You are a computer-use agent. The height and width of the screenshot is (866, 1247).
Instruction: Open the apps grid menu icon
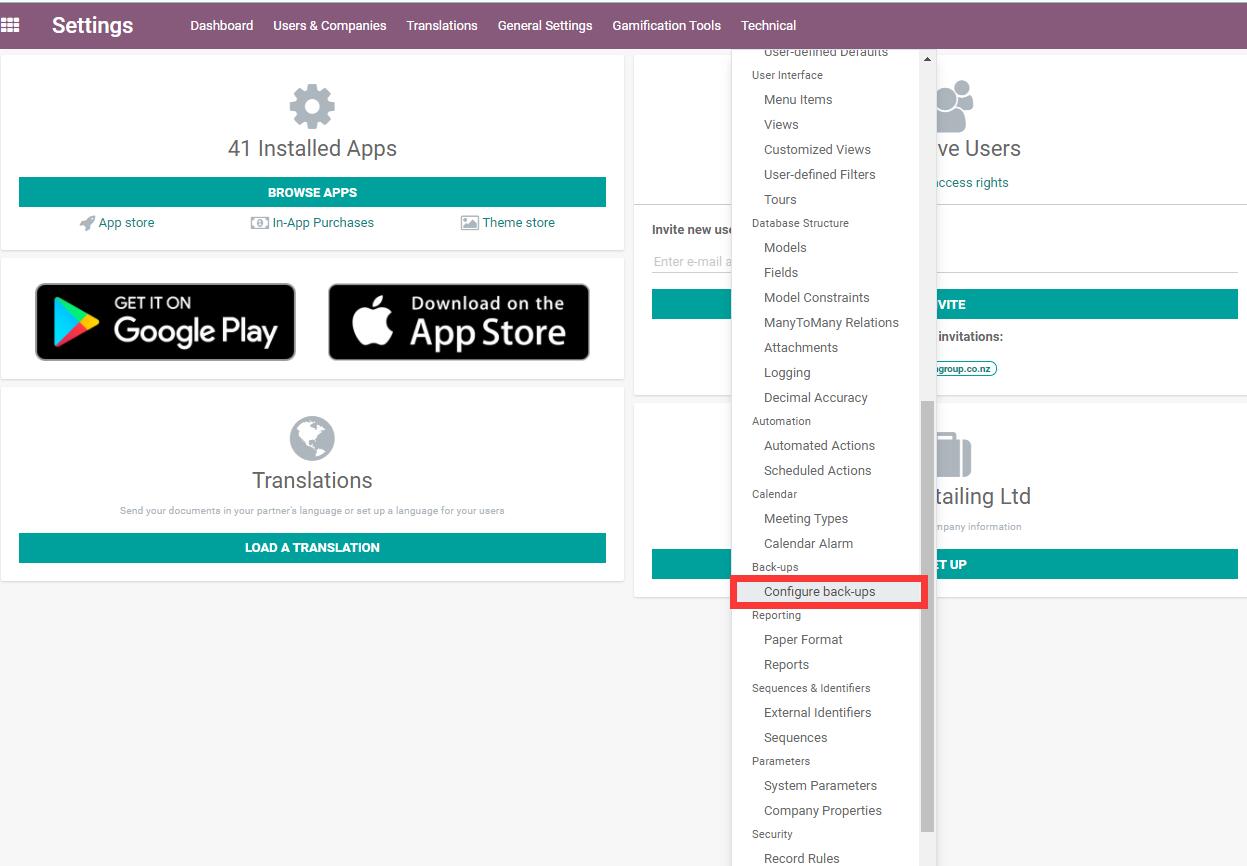(10, 25)
